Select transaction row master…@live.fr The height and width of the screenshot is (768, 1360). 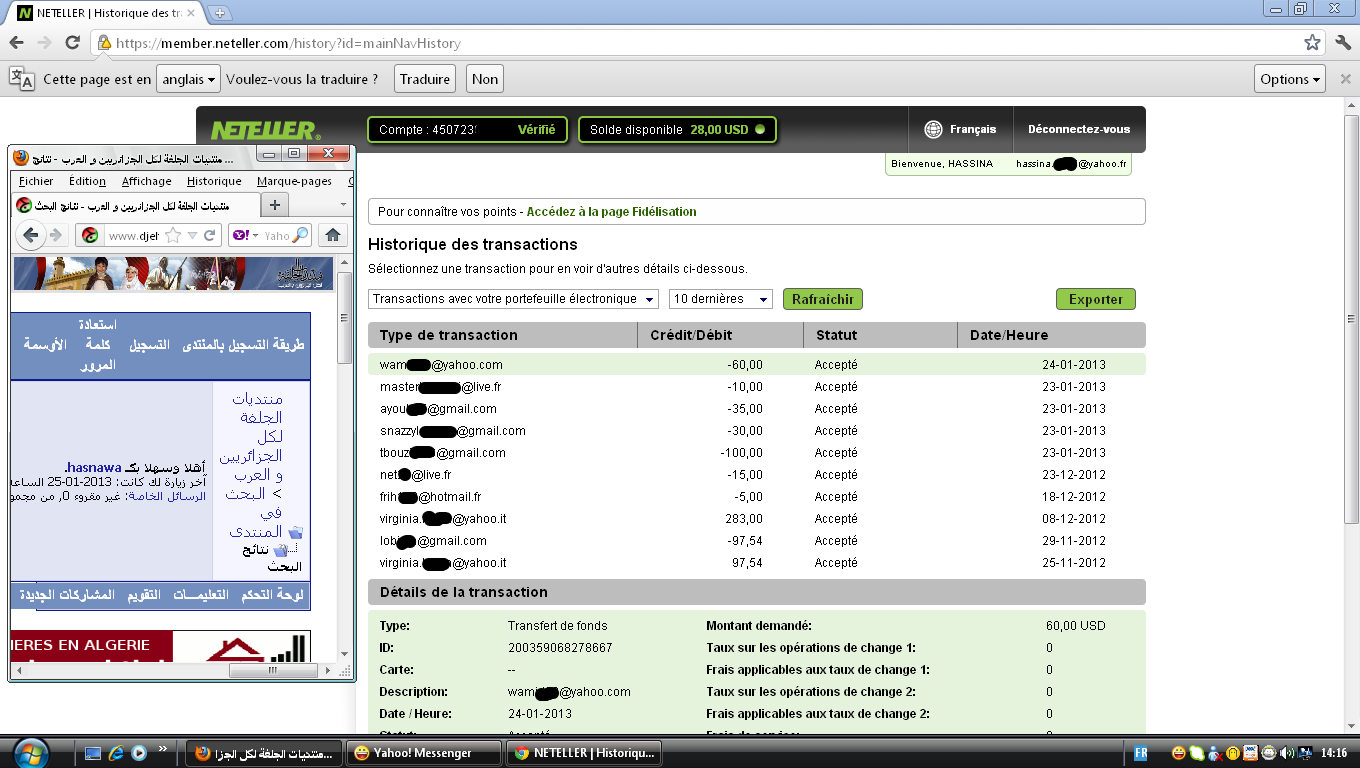756,387
